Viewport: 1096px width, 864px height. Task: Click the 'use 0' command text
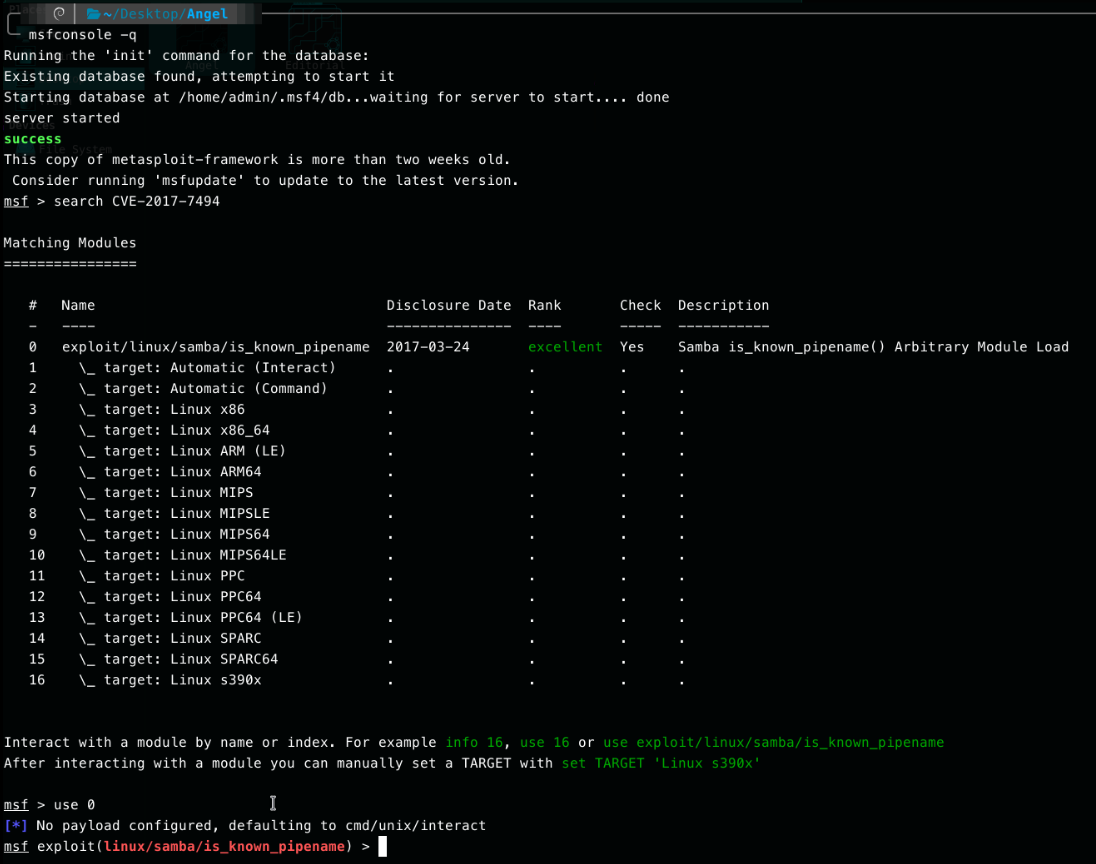tap(74, 805)
